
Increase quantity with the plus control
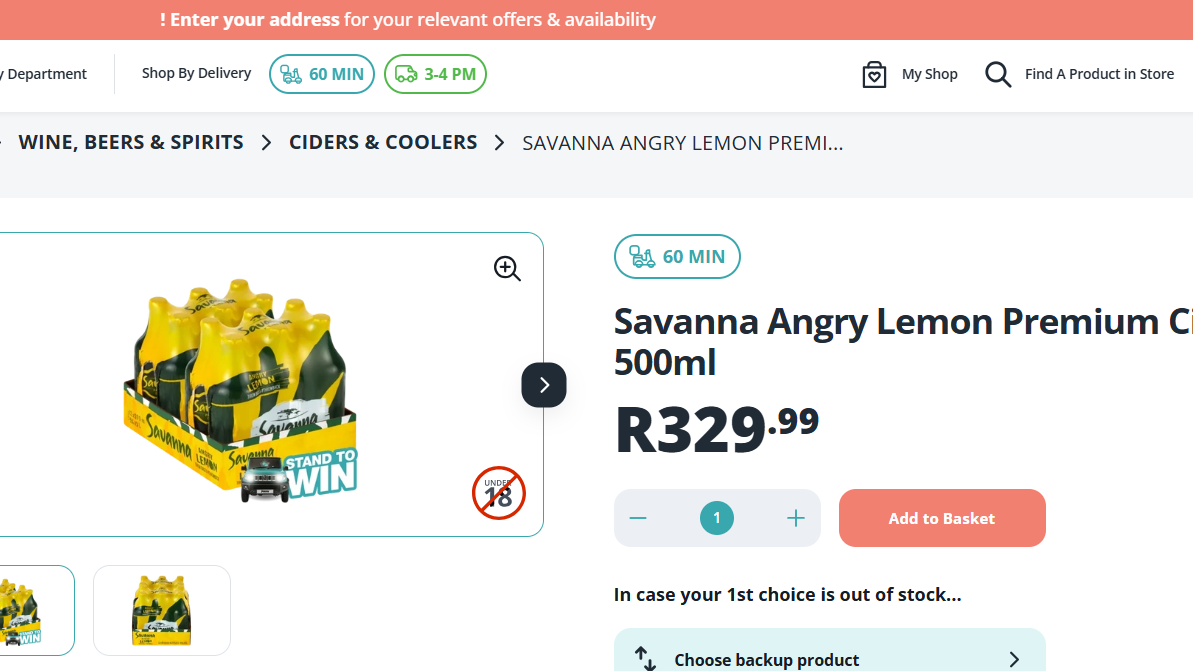pyautogui.click(x=796, y=518)
